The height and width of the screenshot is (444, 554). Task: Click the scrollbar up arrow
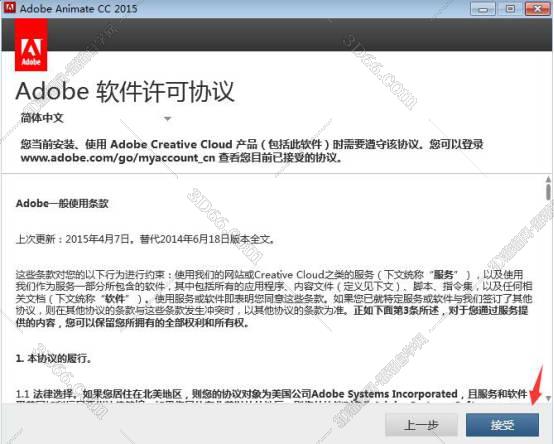point(548,180)
